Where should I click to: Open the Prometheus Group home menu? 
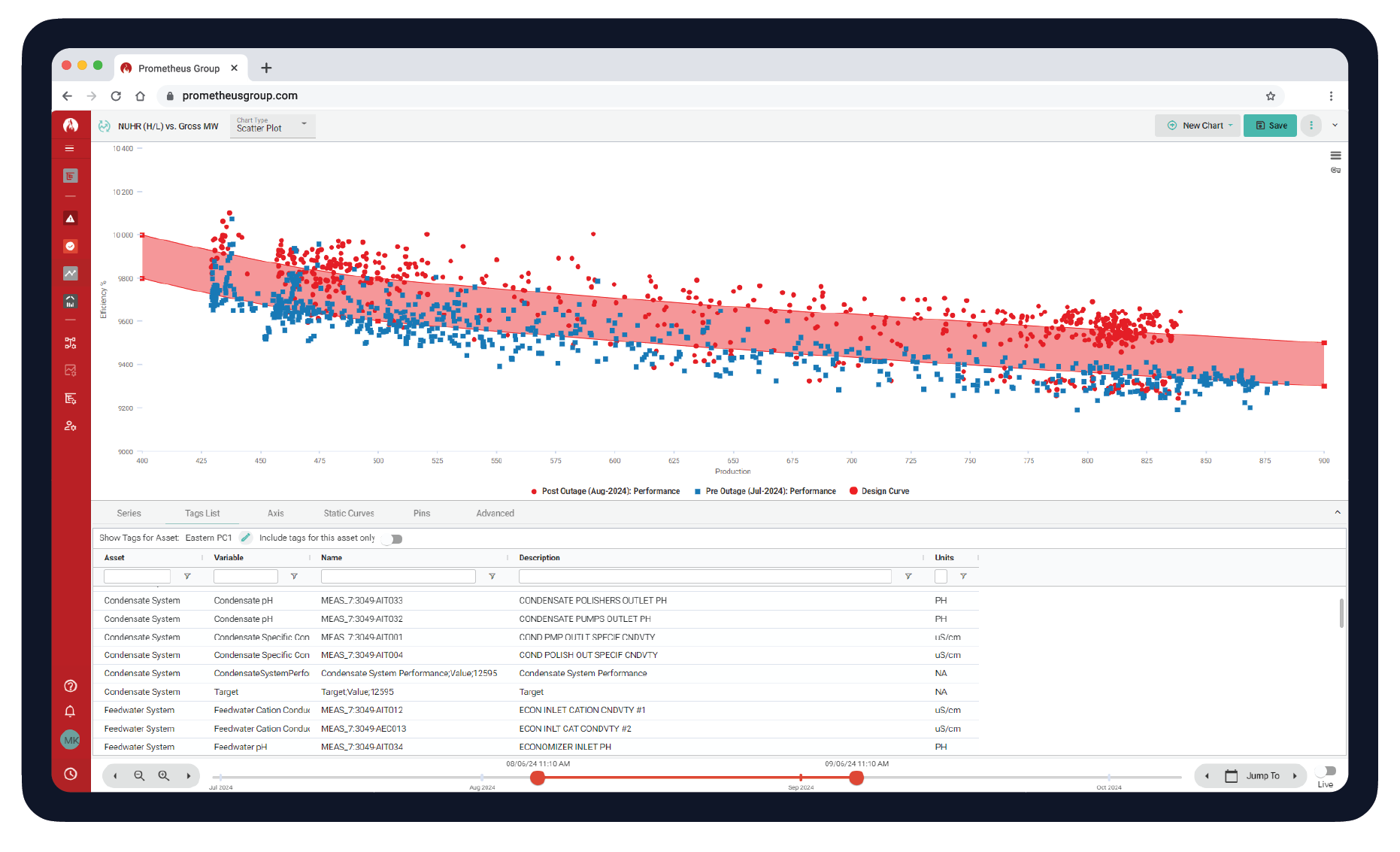tap(71, 125)
